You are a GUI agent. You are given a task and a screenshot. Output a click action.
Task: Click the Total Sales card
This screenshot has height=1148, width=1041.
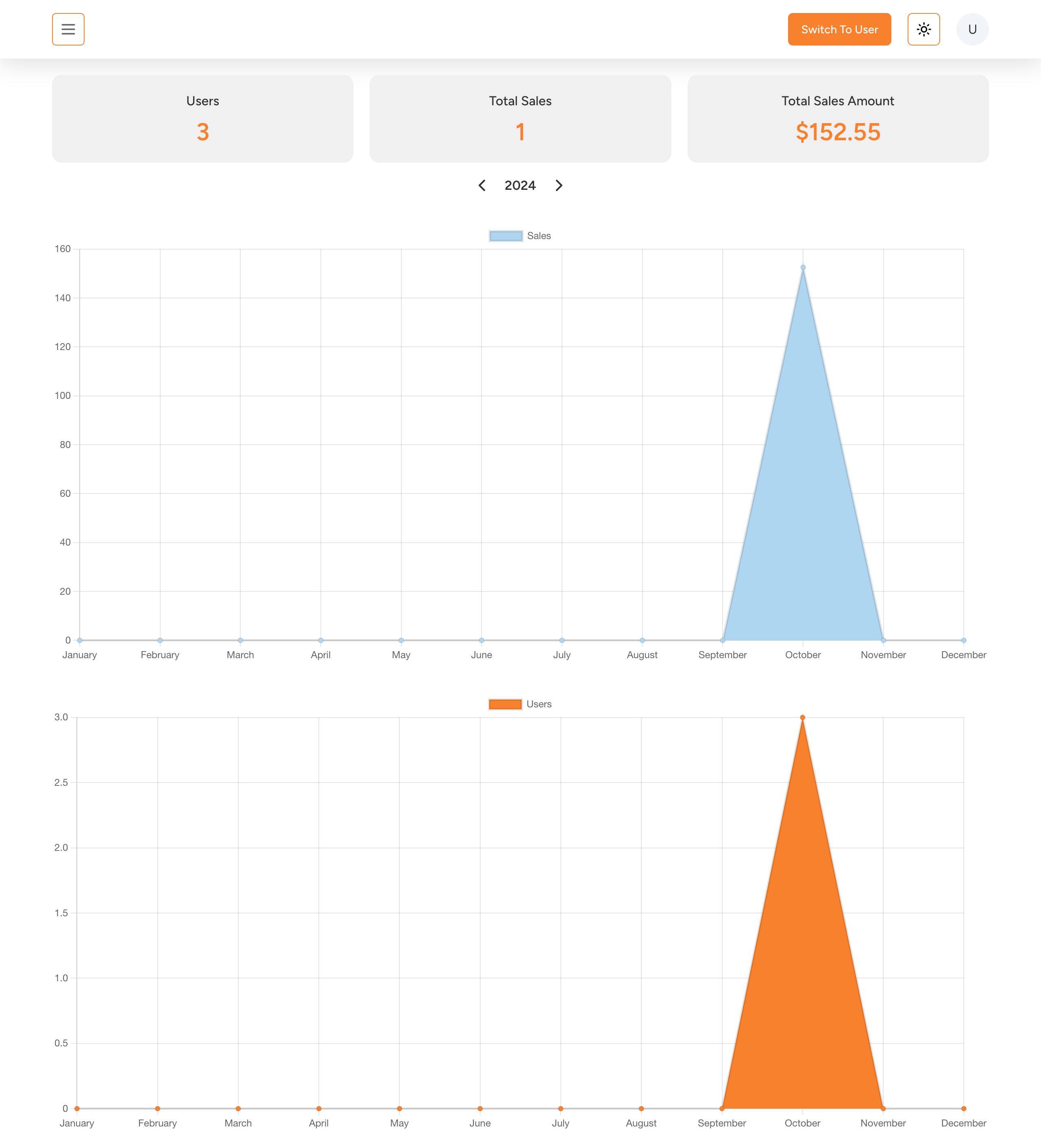coord(520,118)
